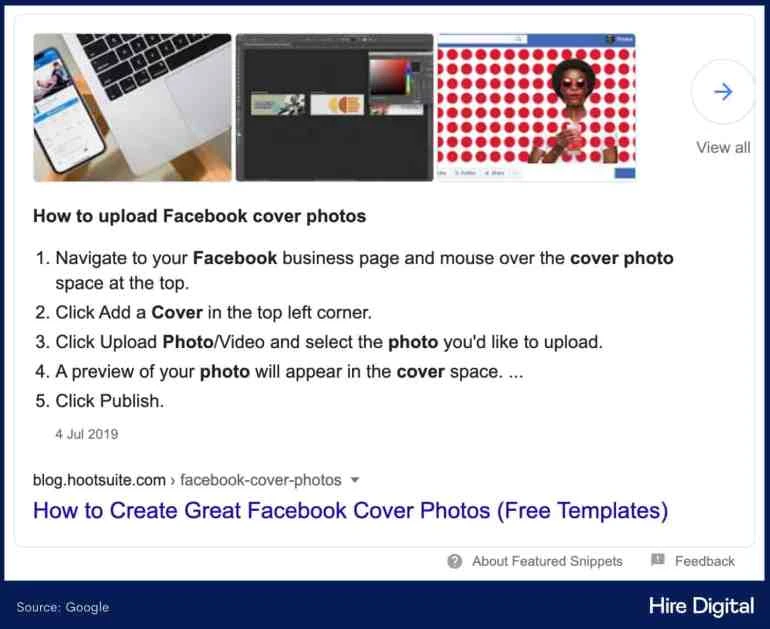
Task: Click the "View all" text label
Action: [x=723, y=147]
